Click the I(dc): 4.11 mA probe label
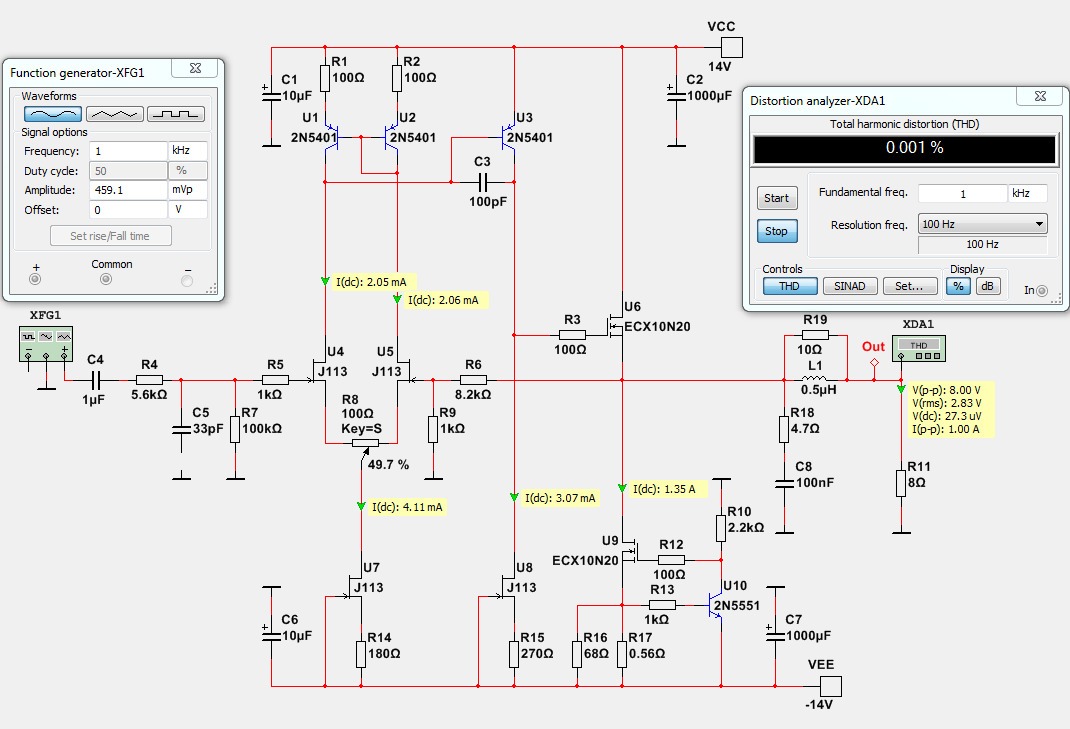Screen dimensions: 1070x729 (407, 507)
